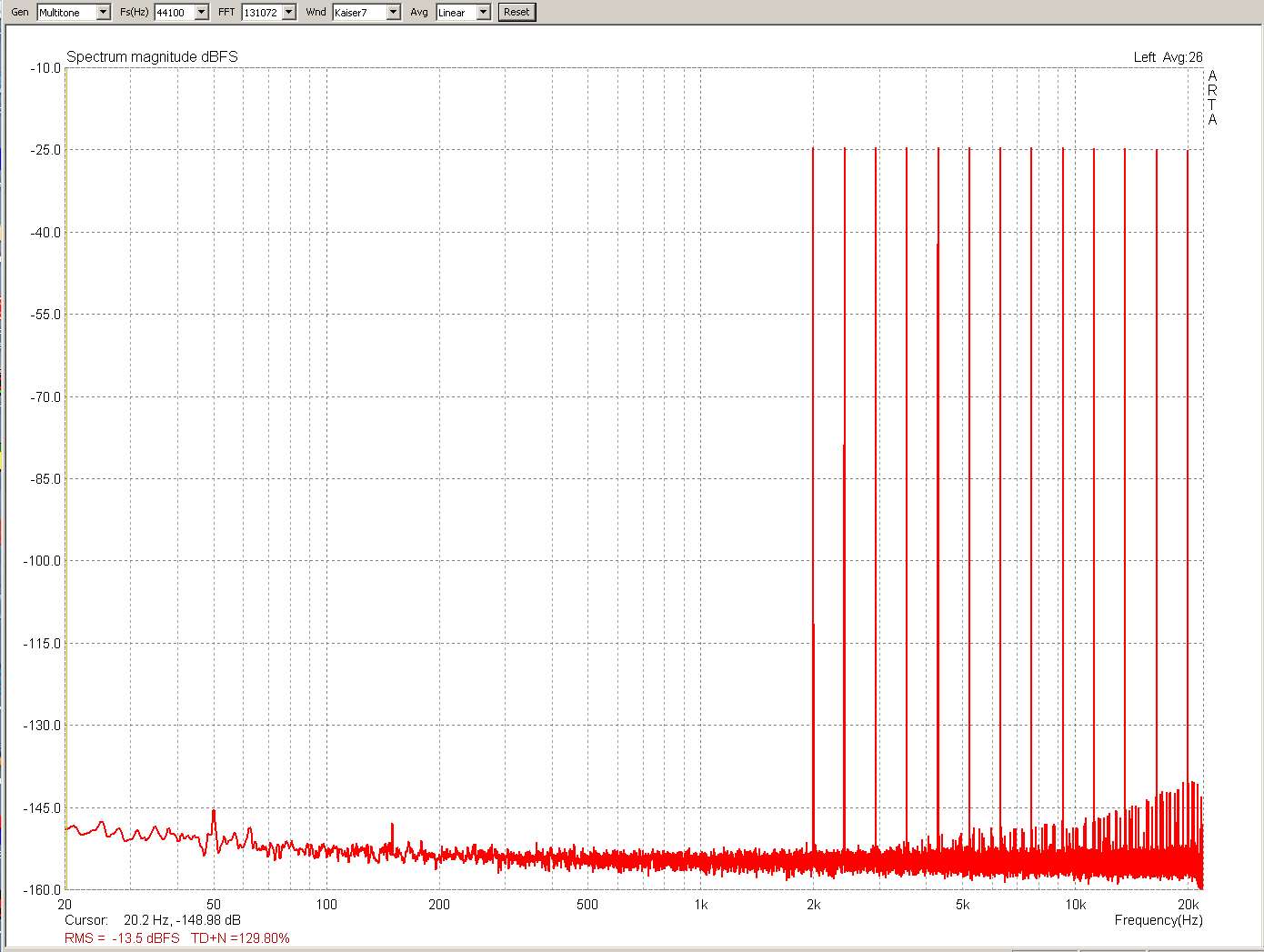Click the 50 frequency axis label
The image size is (1264, 952).
coord(214,905)
